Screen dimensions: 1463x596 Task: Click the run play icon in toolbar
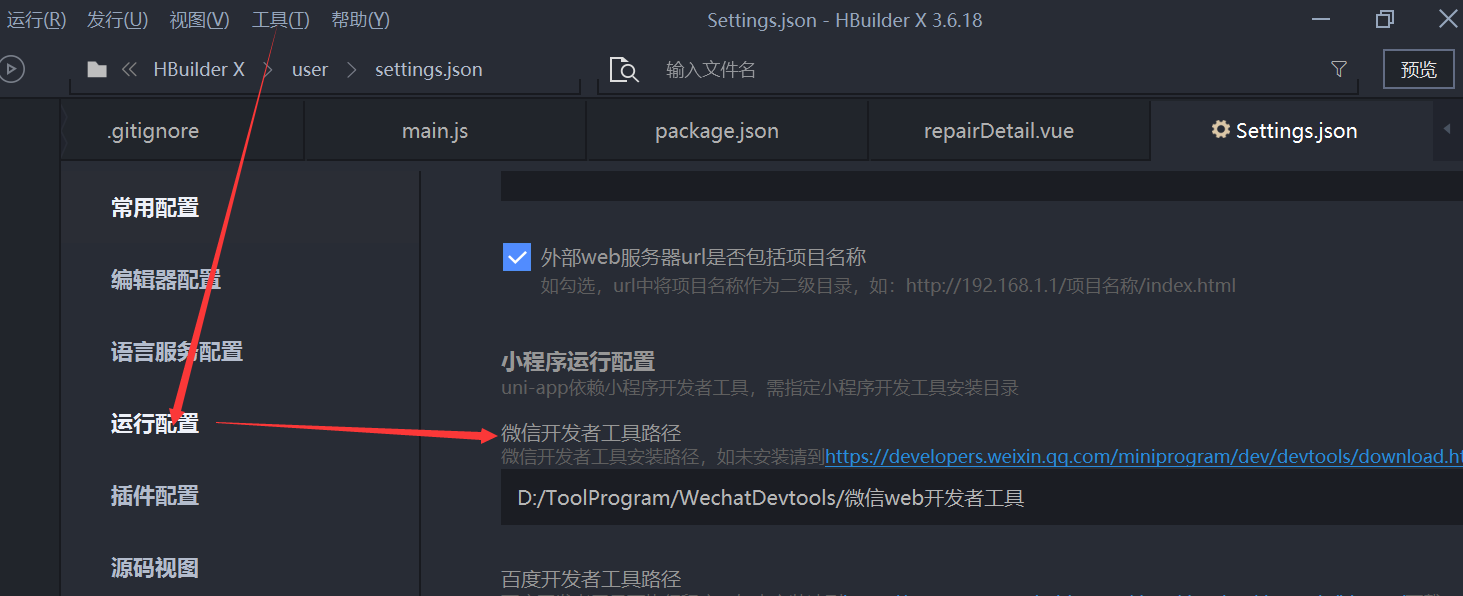coord(10,69)
